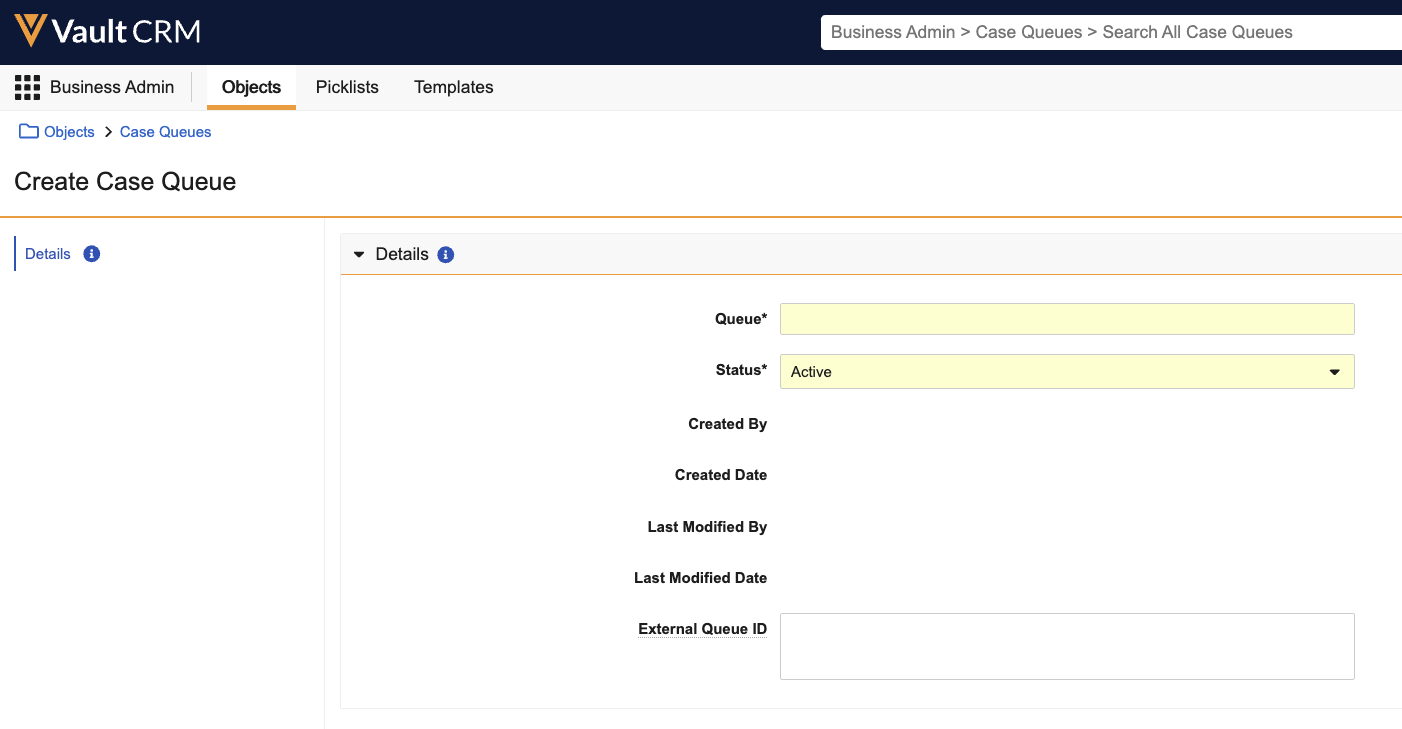Open the Business Admin app switcher label
Screen dimensions: 1402x729
point(112,88)
